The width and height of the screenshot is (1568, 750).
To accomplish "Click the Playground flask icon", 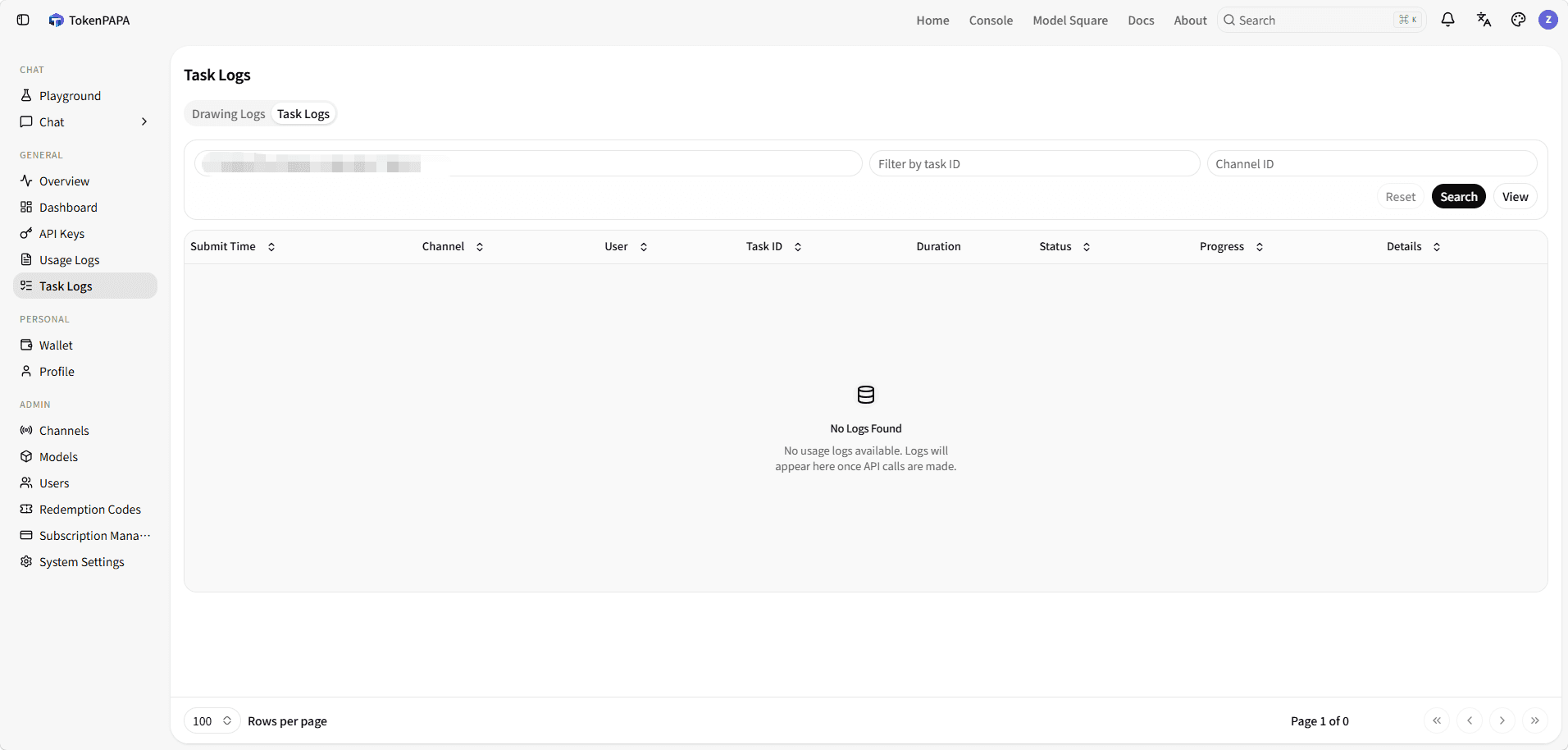I will pyautogui.click(x=26, y=95).
